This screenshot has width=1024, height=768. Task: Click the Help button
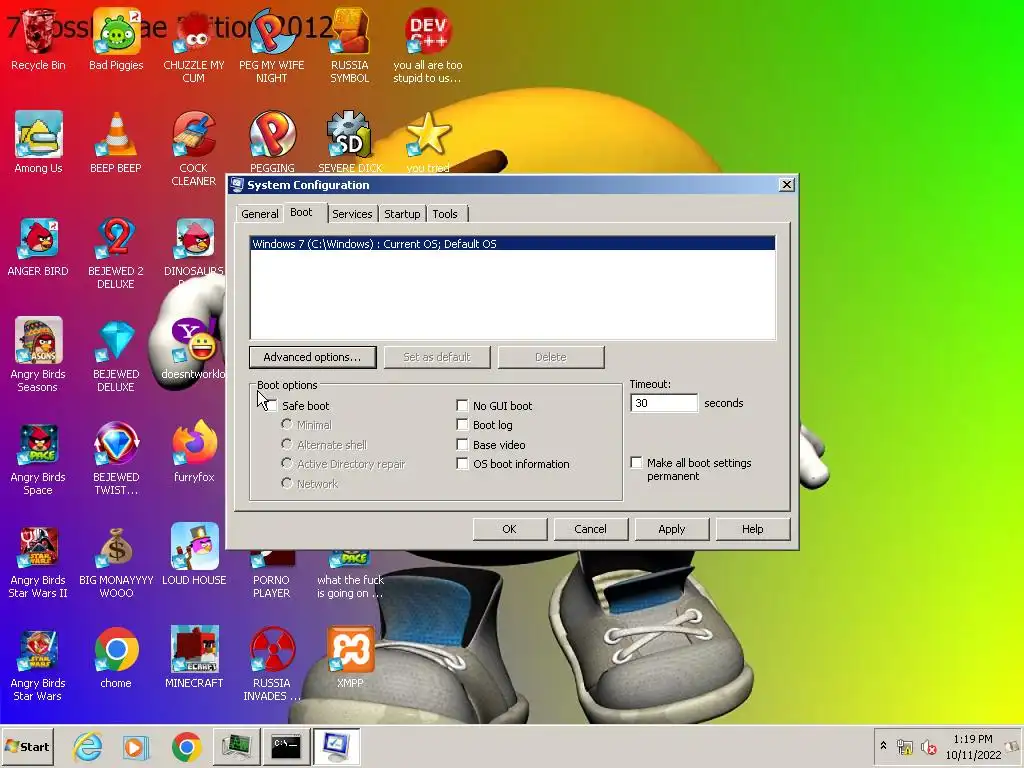coord(752,529)
